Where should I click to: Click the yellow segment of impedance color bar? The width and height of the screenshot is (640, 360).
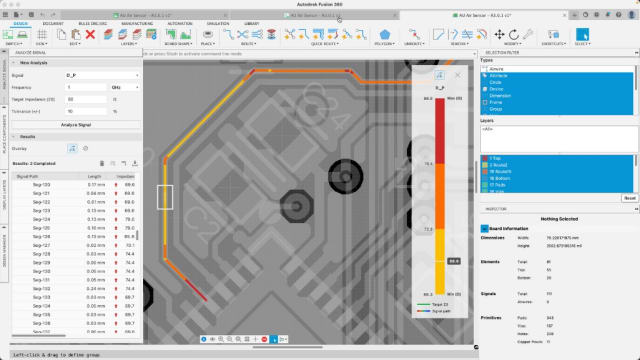pos(440,262)
